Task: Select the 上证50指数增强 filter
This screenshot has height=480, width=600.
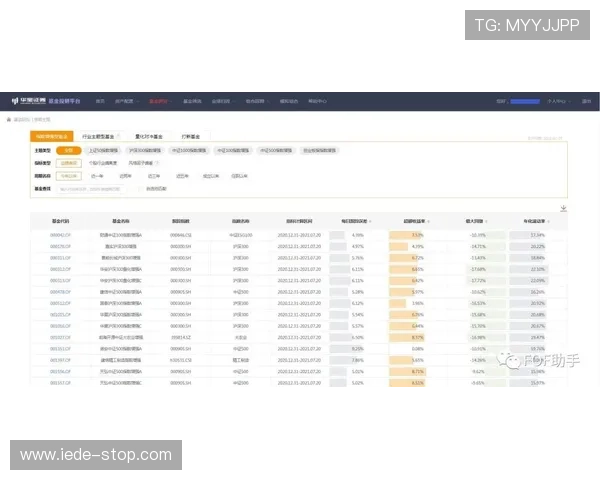Action: click(x=103, y=150)
